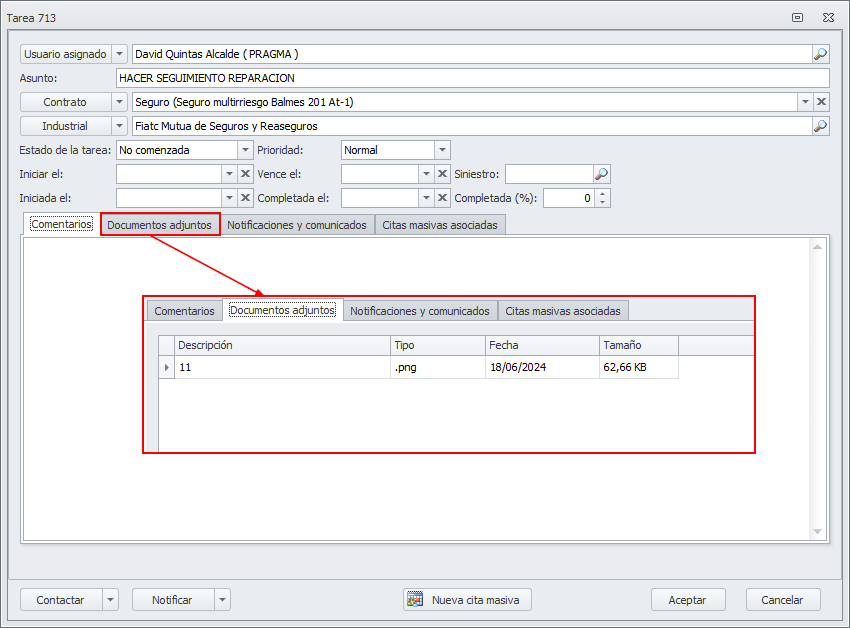Open Vence el date picker
Viewport: 850px width, 628px height.
427,174
